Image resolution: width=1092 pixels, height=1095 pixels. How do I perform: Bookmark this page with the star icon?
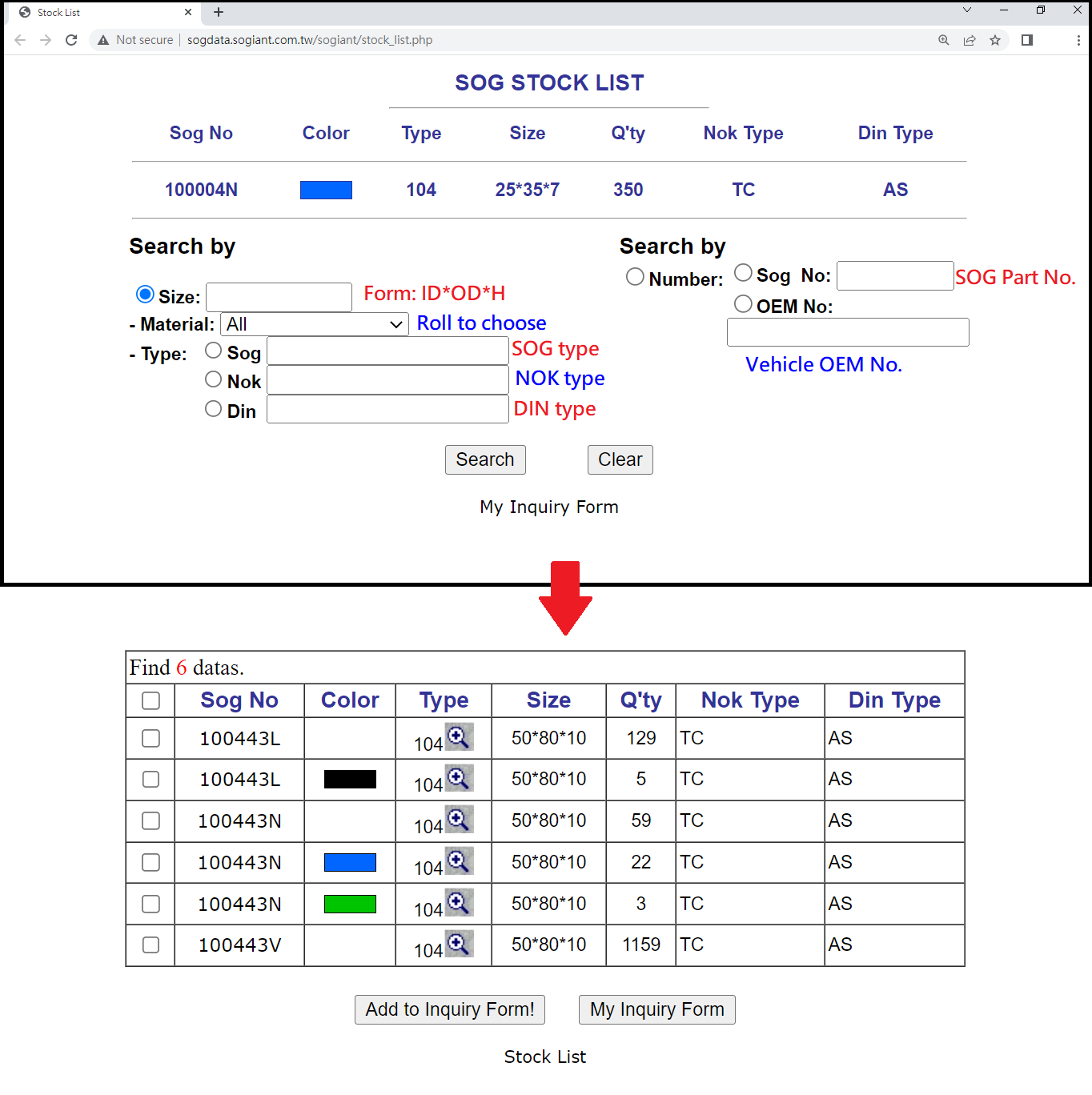click(995, 40)
